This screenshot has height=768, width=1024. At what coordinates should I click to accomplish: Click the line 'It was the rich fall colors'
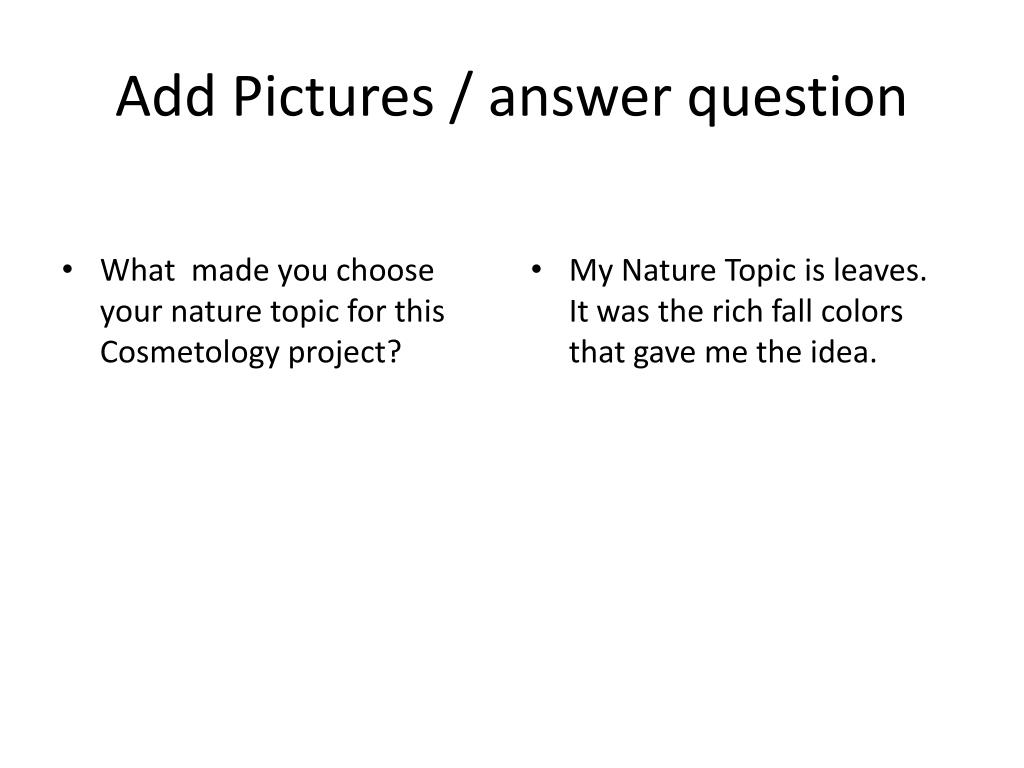(736, 312)
